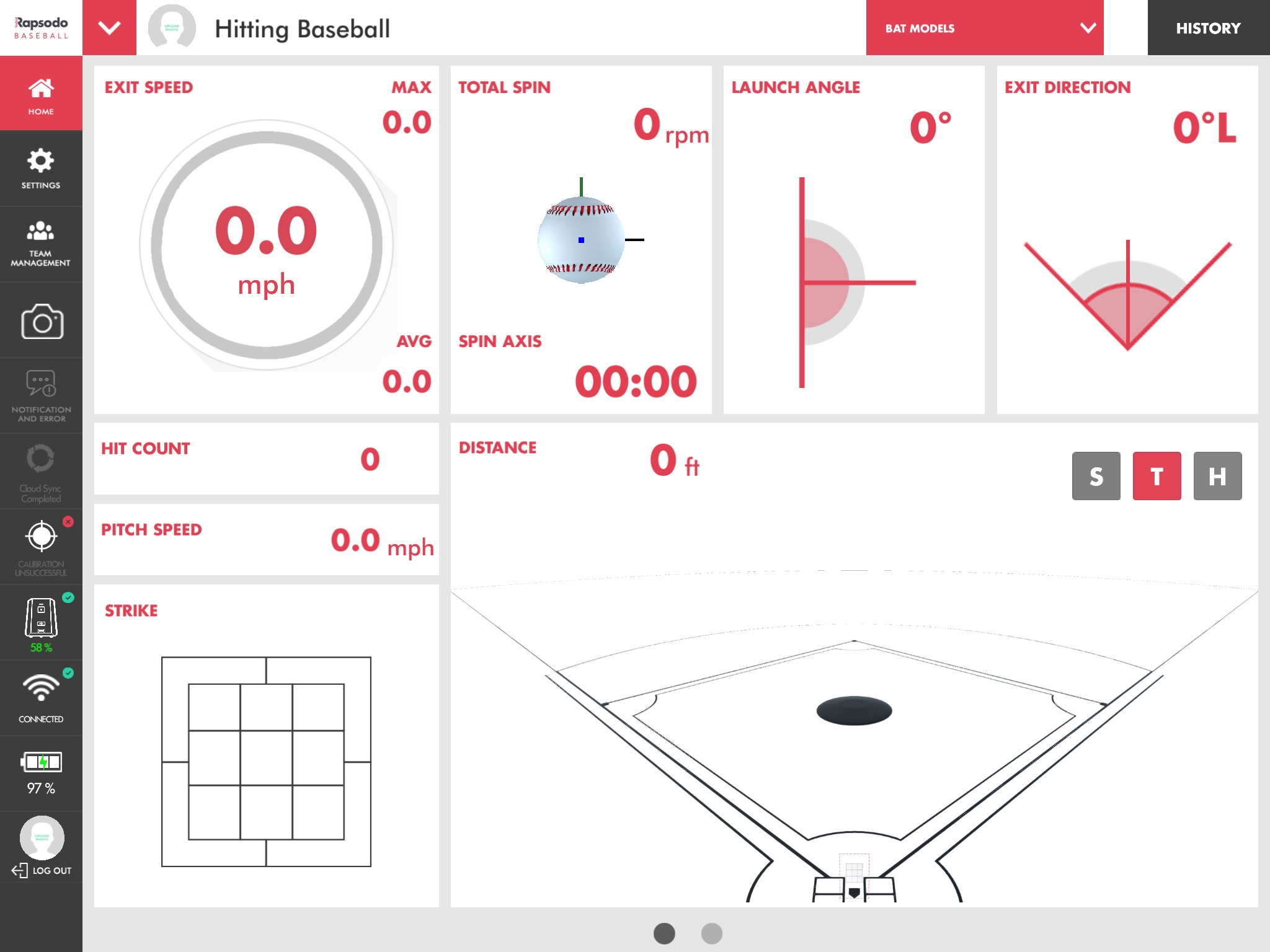
Task: Toggle the S spray chart button
Action: click(x=1097, y=476)
